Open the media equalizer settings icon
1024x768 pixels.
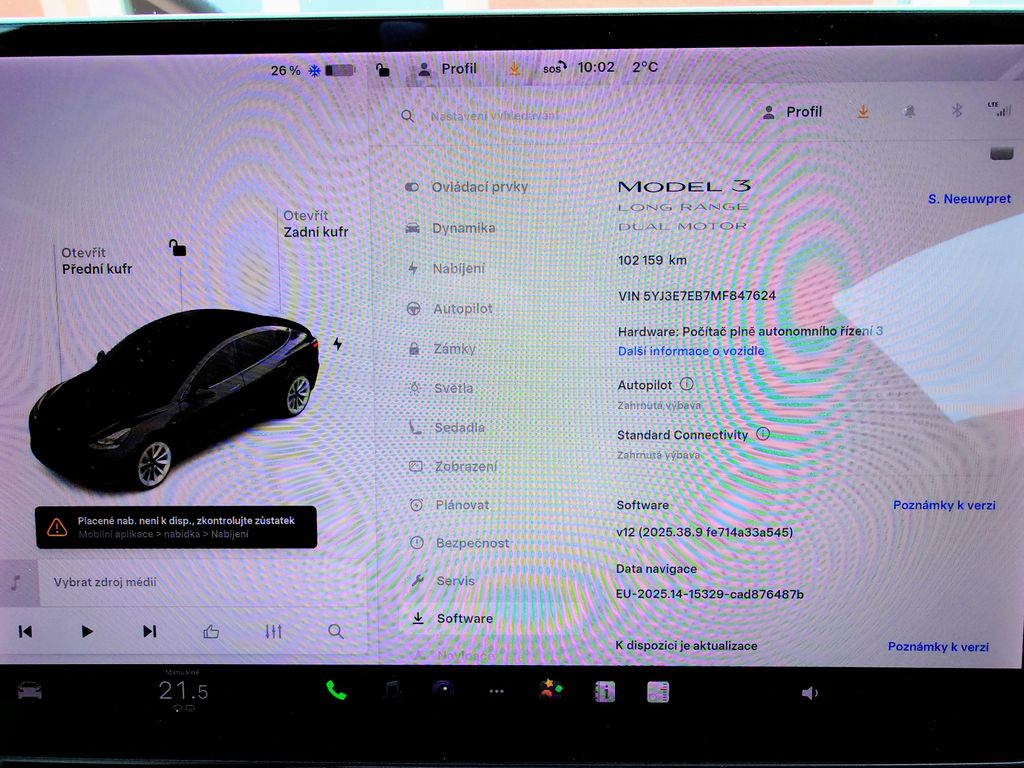point(273,631)
